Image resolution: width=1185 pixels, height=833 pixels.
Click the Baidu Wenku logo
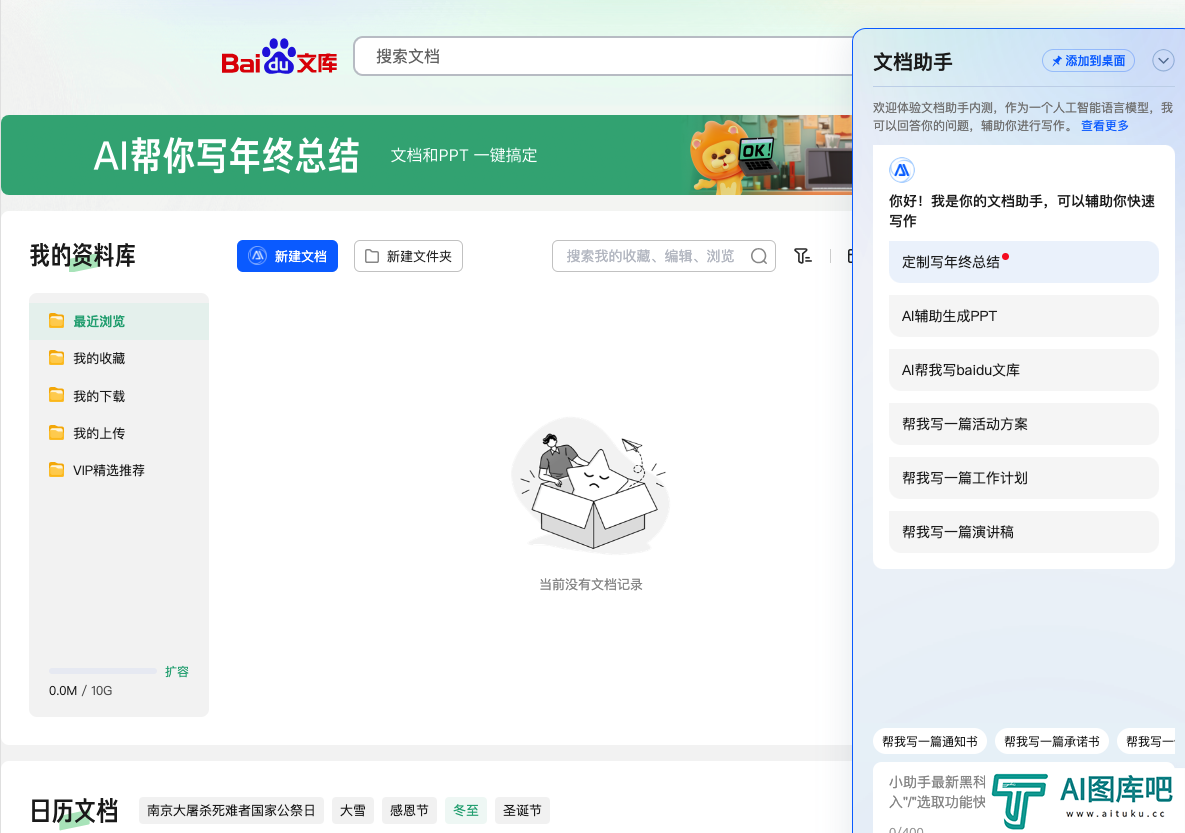(279, 57)
